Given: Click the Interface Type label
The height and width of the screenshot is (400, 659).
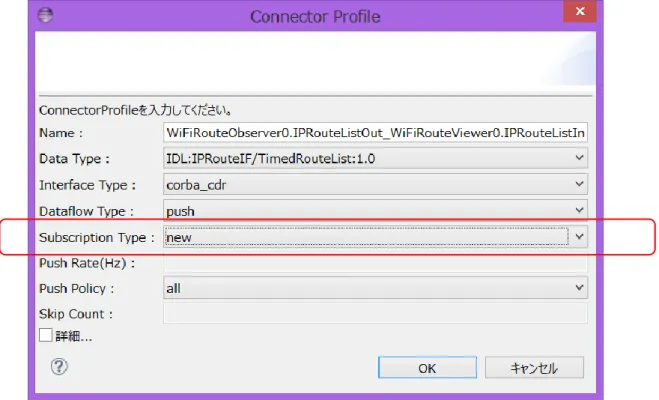Looking at the screenshot, I should [87, 185].
